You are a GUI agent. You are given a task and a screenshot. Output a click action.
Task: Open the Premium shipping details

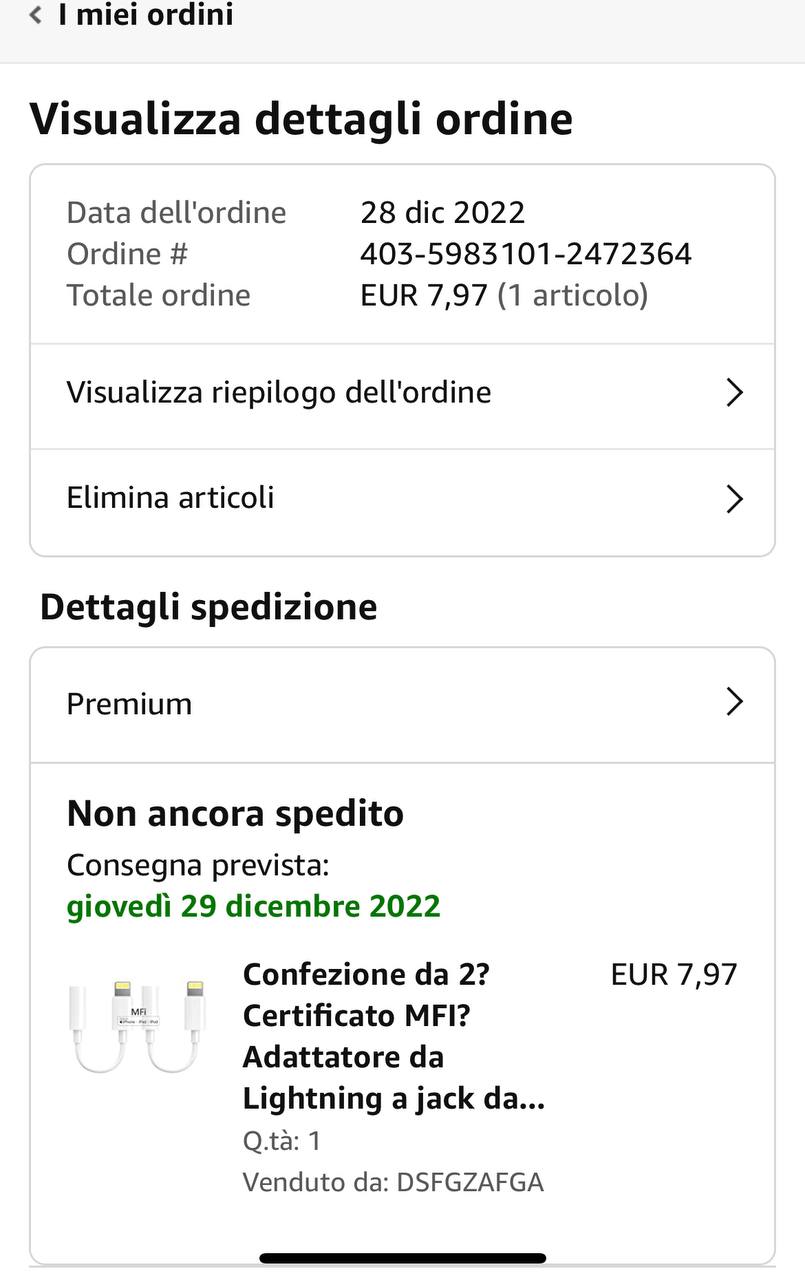(x=129, y=704)
